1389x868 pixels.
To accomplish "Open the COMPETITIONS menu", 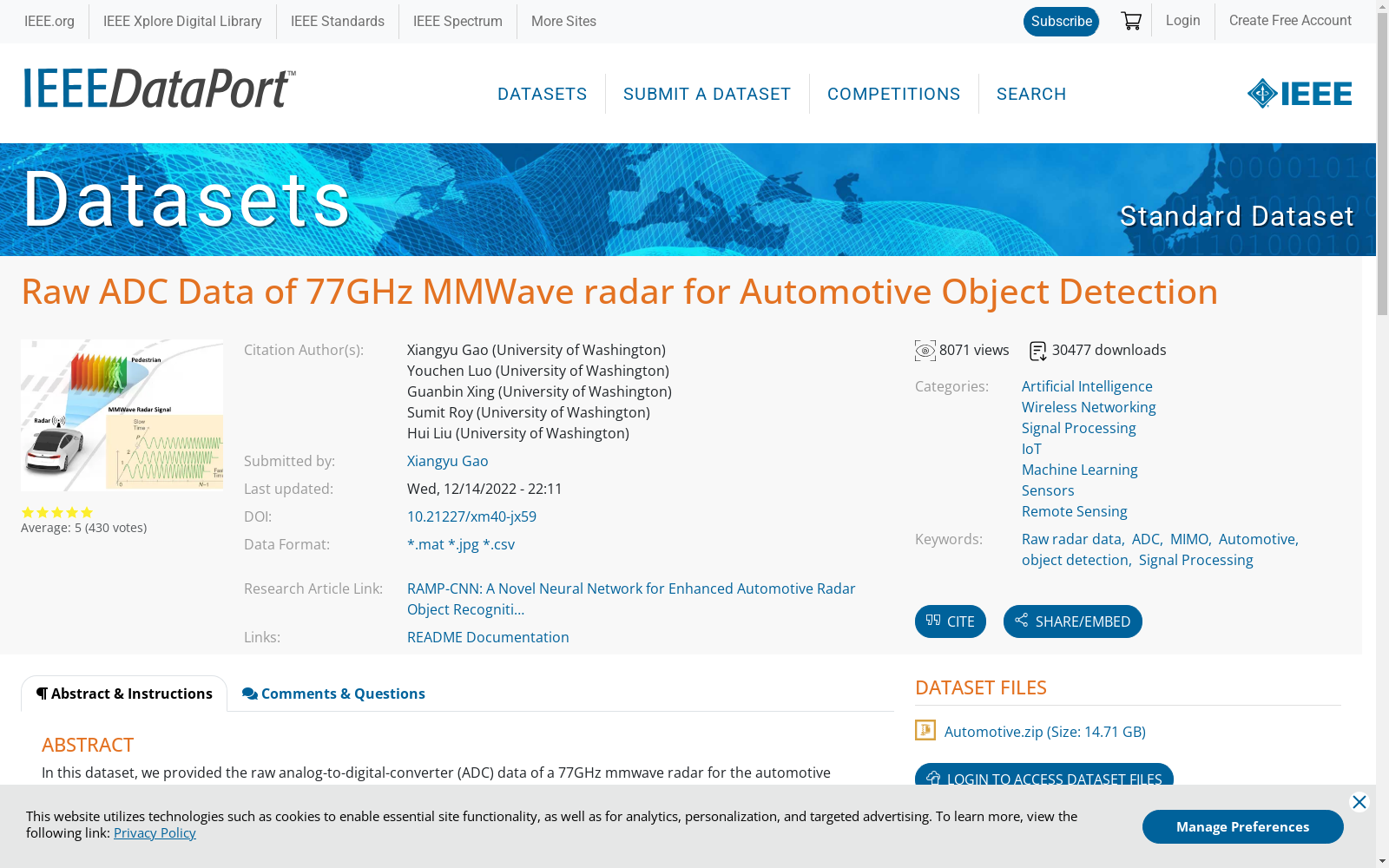I will pyautogui.click(x=894, y=94).
